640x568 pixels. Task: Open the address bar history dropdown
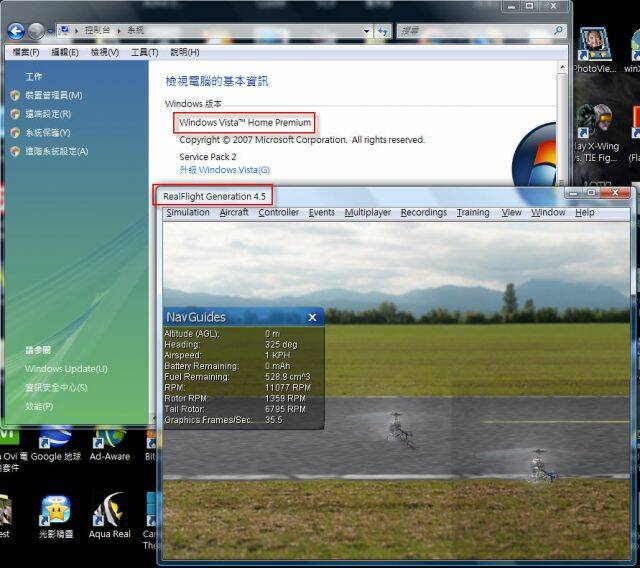pyautogui.click(x=366, y=31)
